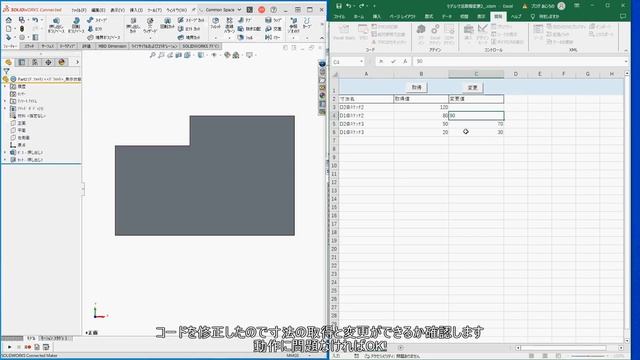Viewport: 640px width, 360px height.
Task: Collapse the Excel ribbon arrow
Action: pyautogui.click(x=626, y=50)
